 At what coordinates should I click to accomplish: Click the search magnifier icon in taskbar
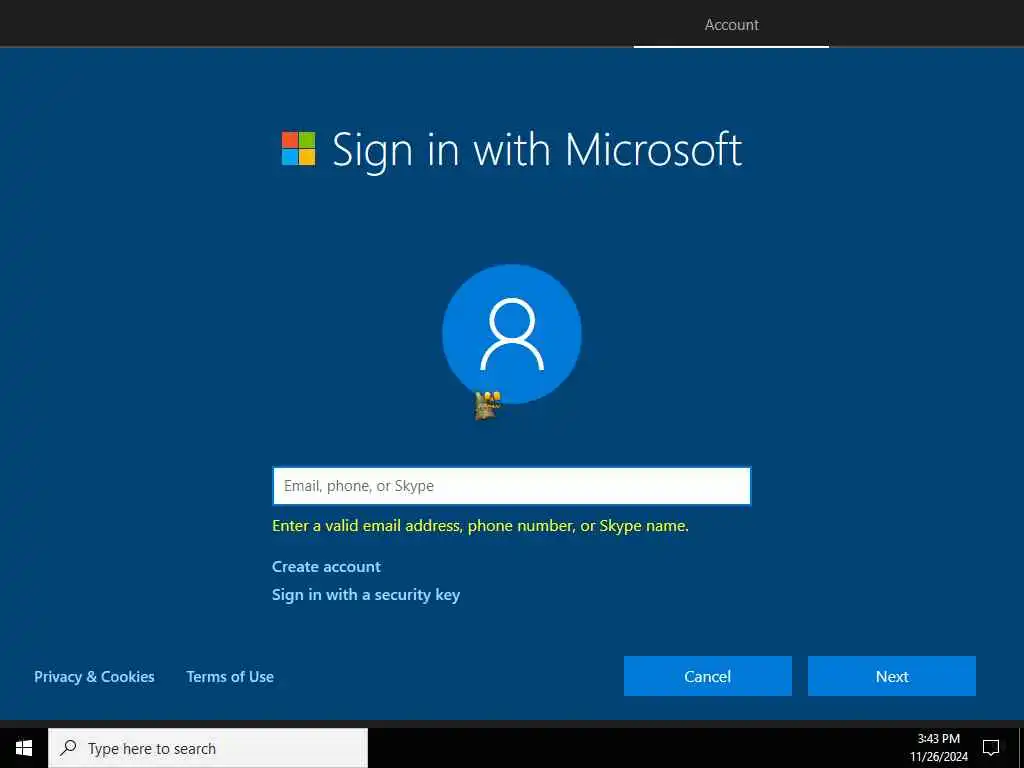click(x=68, y=748)
